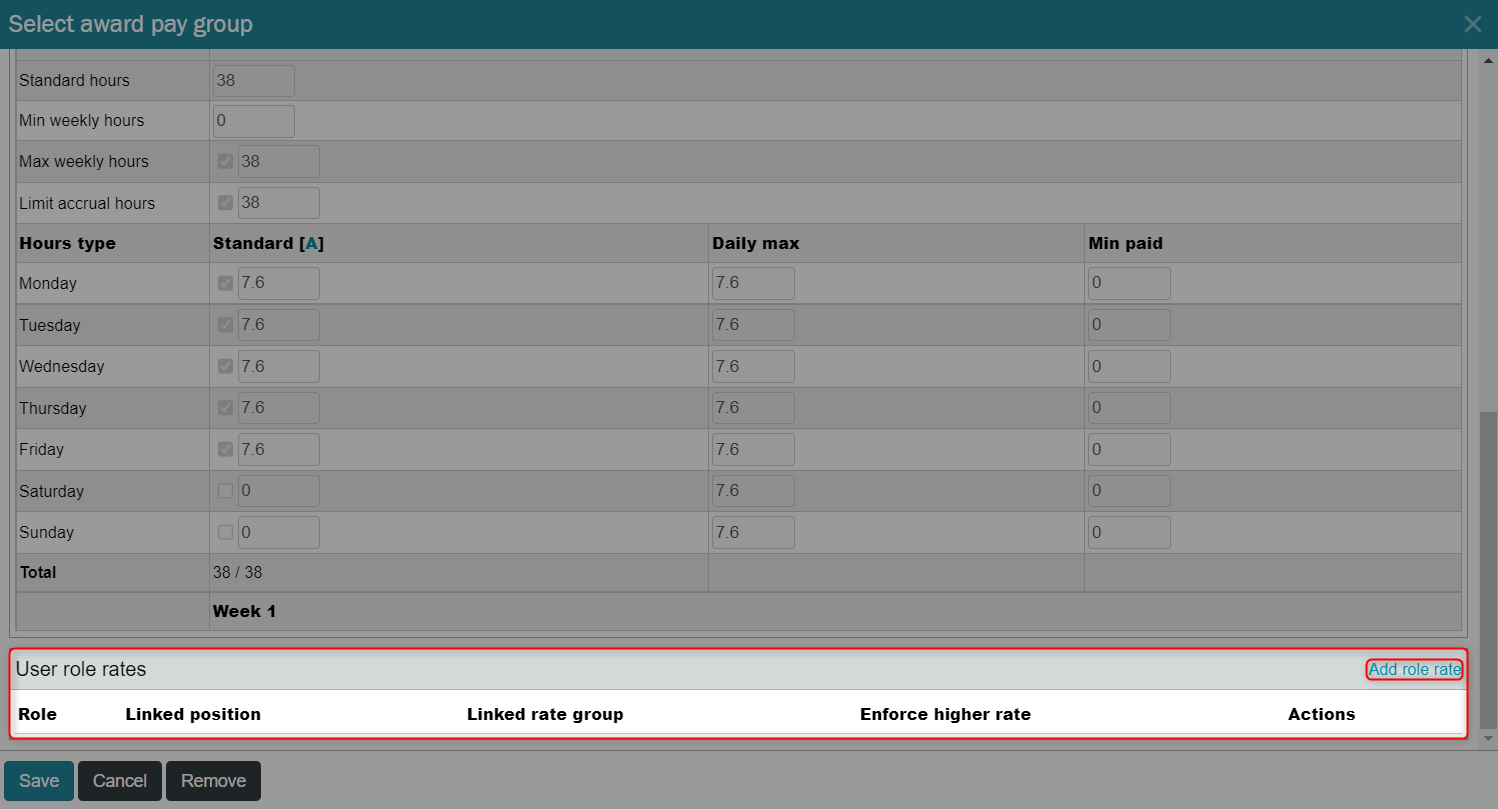
Task: Click Sunday standard hours field
Action: point(279,533)
